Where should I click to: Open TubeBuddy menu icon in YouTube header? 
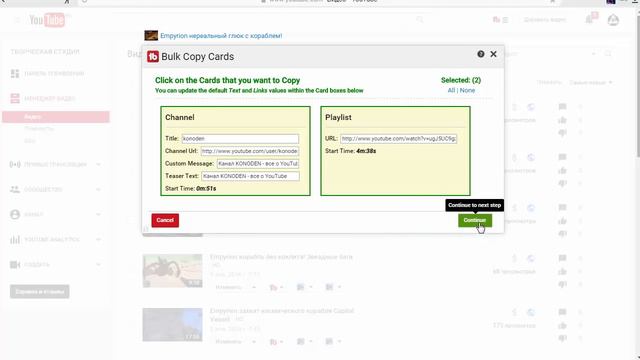[500, 20]
